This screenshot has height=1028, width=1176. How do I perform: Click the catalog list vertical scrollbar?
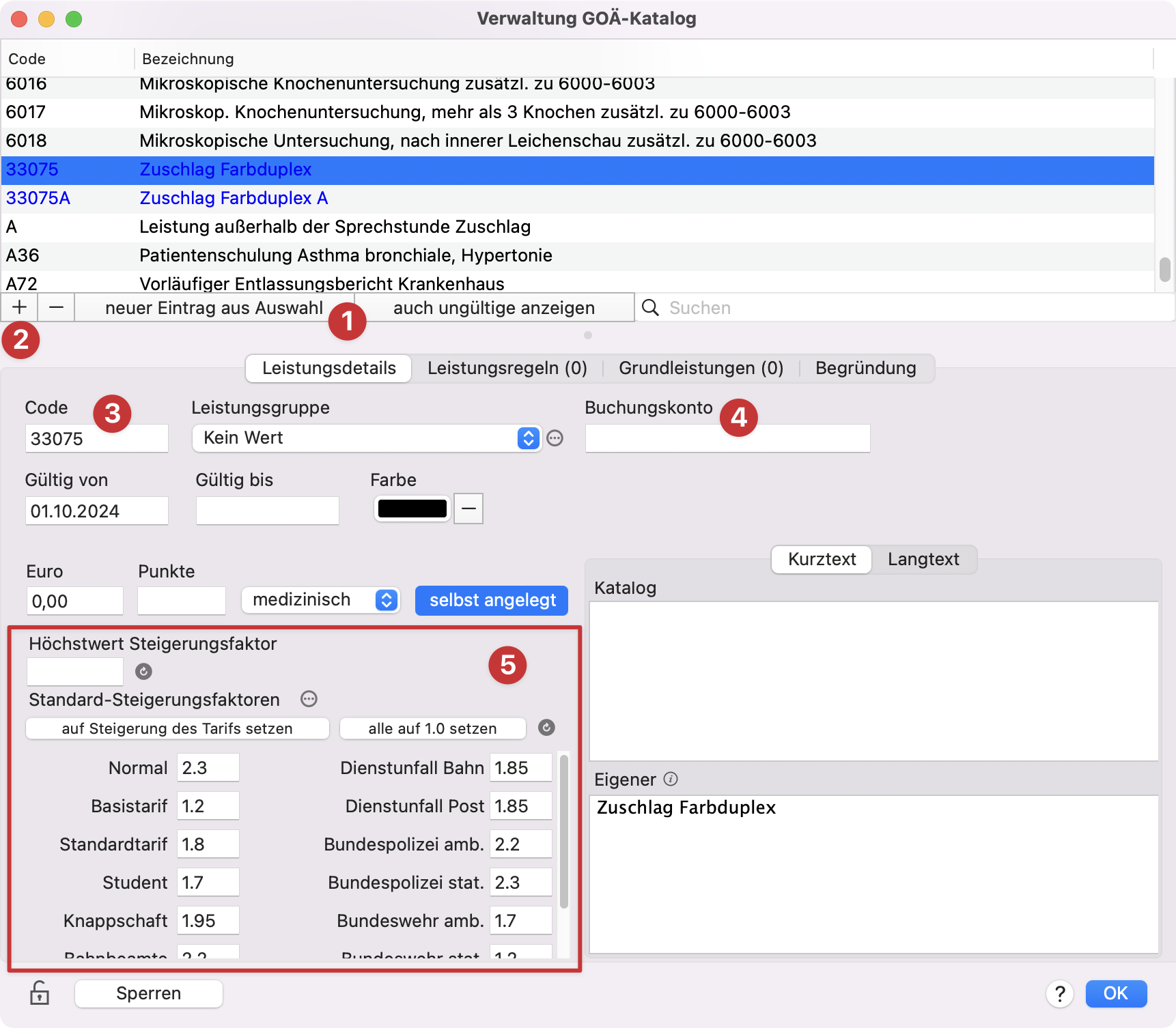pyautogui.click(x=1165, y=269)
